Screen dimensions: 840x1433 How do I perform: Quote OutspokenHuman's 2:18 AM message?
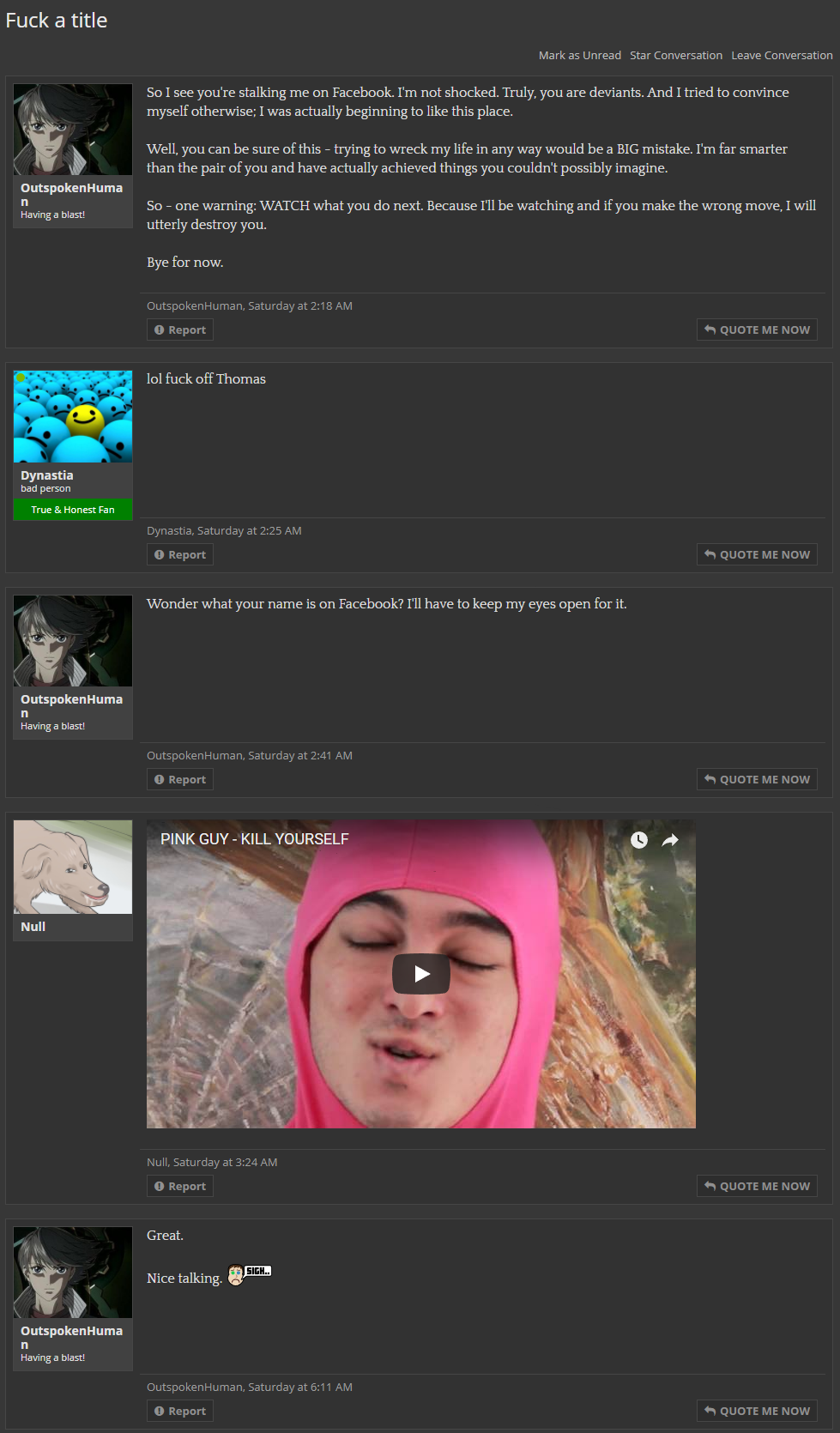coord(757,330)
